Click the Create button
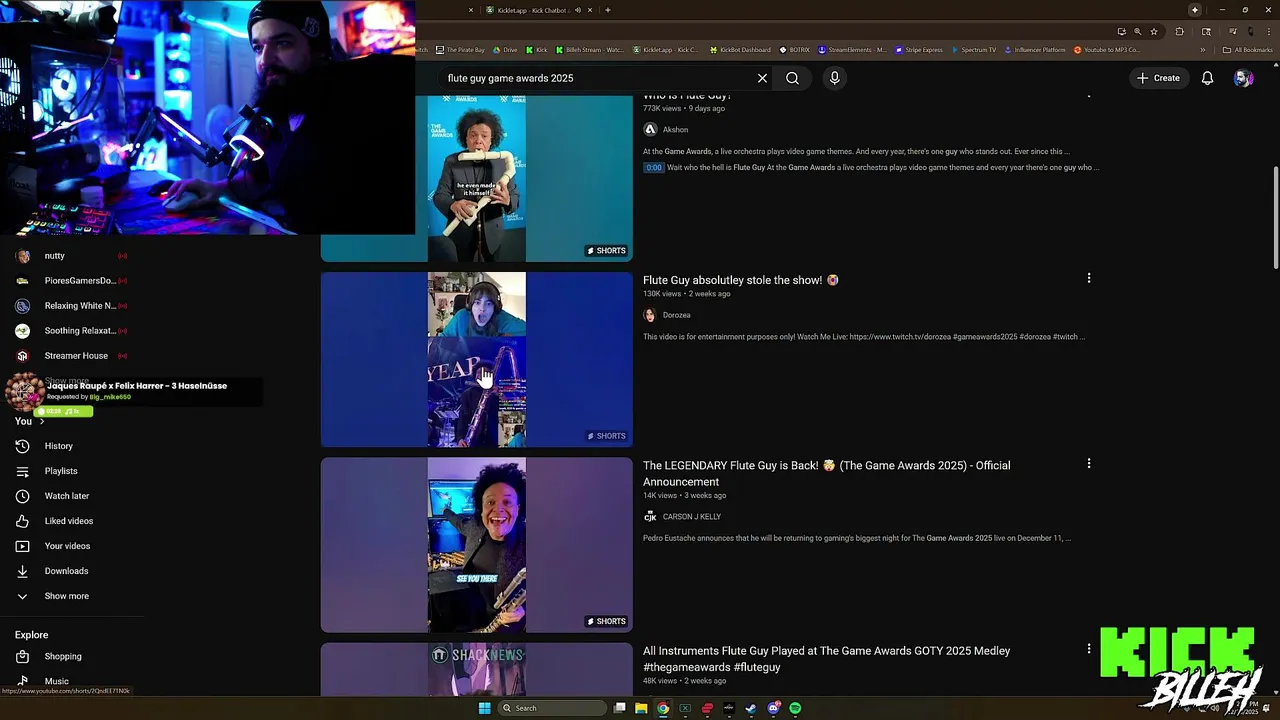The image size is (1280, 720). [x=1158, y=78]
